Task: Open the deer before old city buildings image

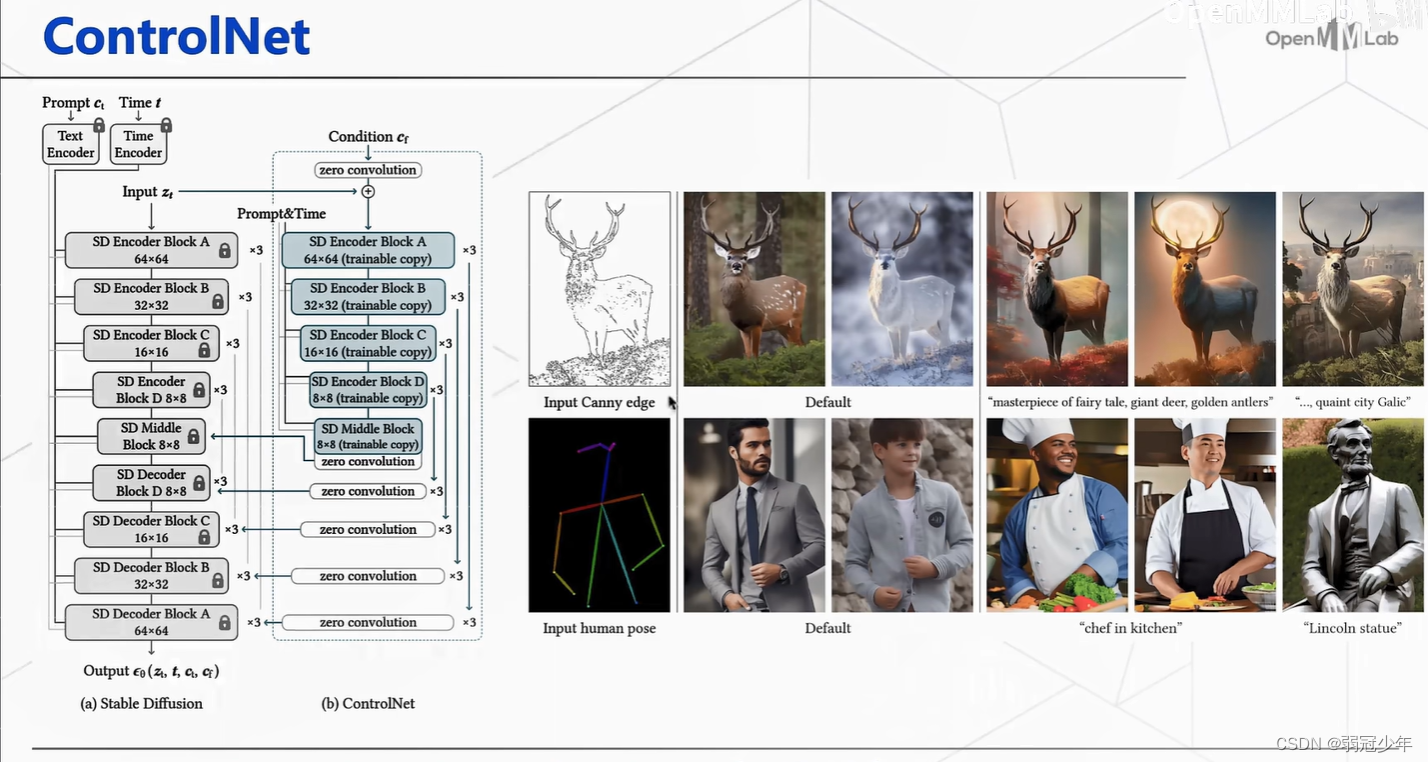Action: tap(1353, 289)
